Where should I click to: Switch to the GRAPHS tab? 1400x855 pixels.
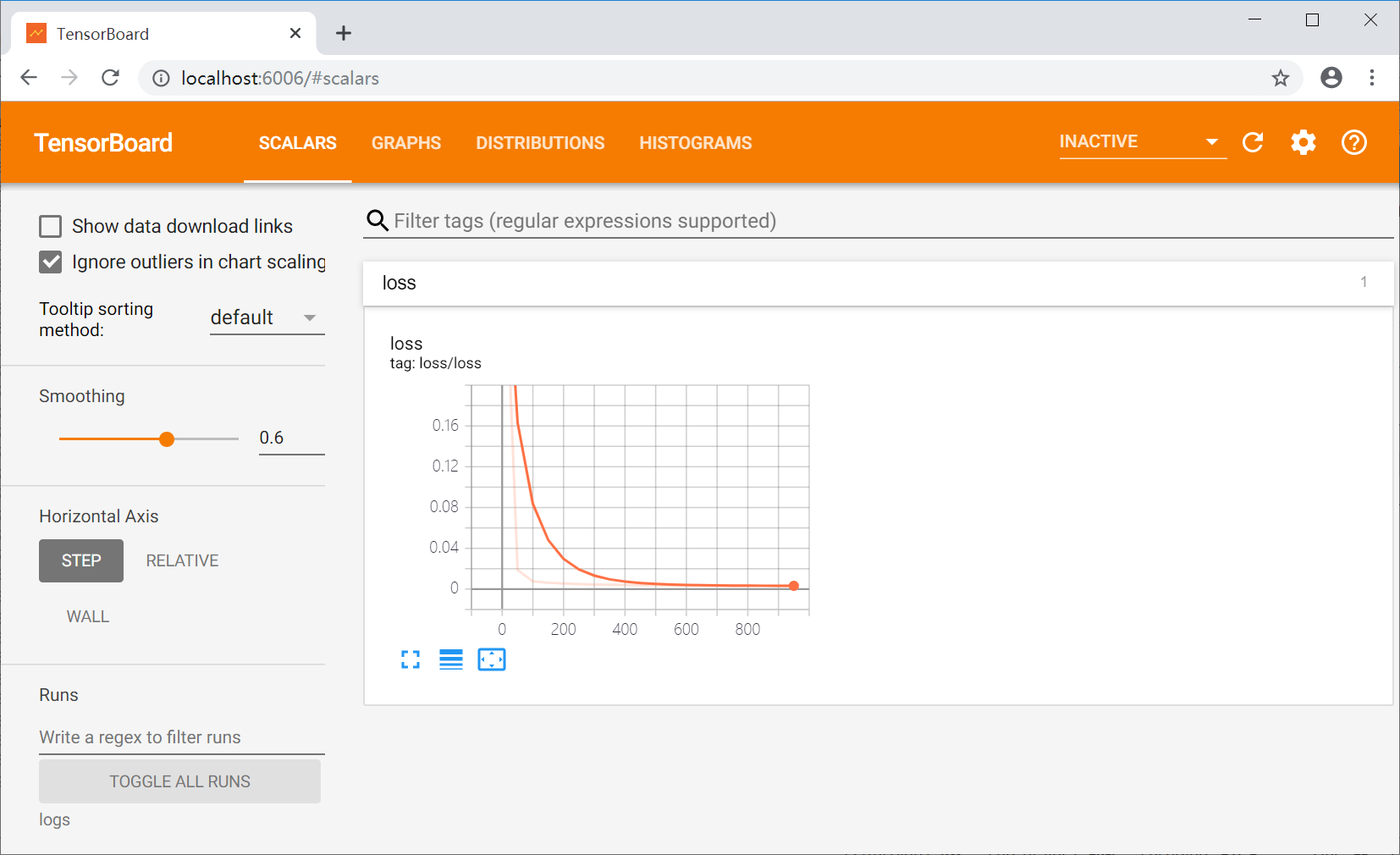[406, 143]
